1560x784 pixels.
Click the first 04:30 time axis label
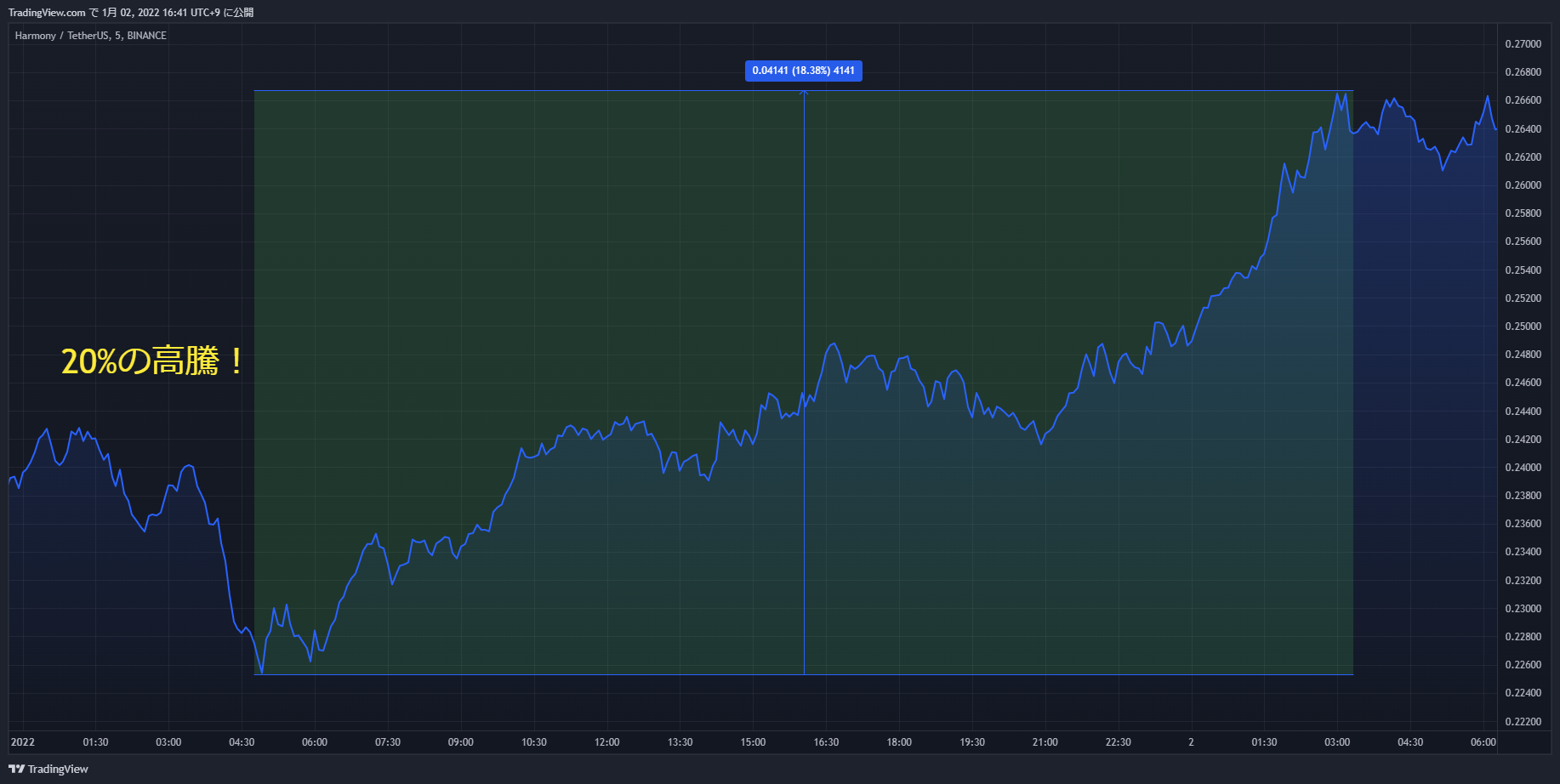[242, 742]
